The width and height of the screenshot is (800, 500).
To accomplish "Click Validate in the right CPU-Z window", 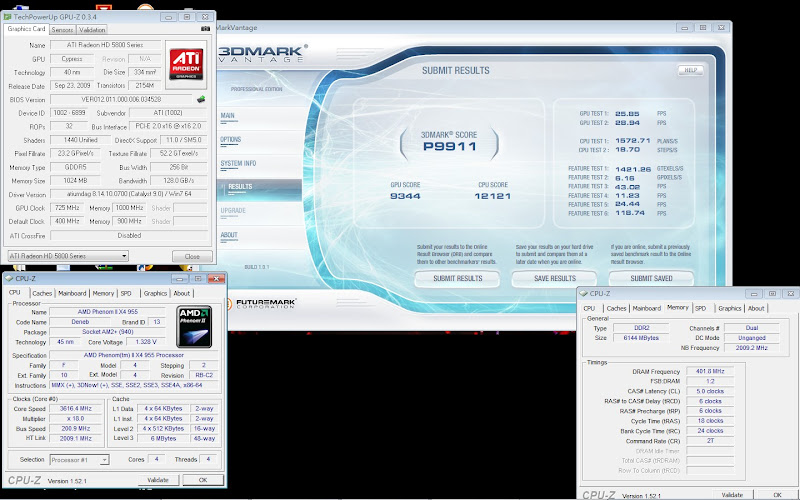I will coord(732,495).
